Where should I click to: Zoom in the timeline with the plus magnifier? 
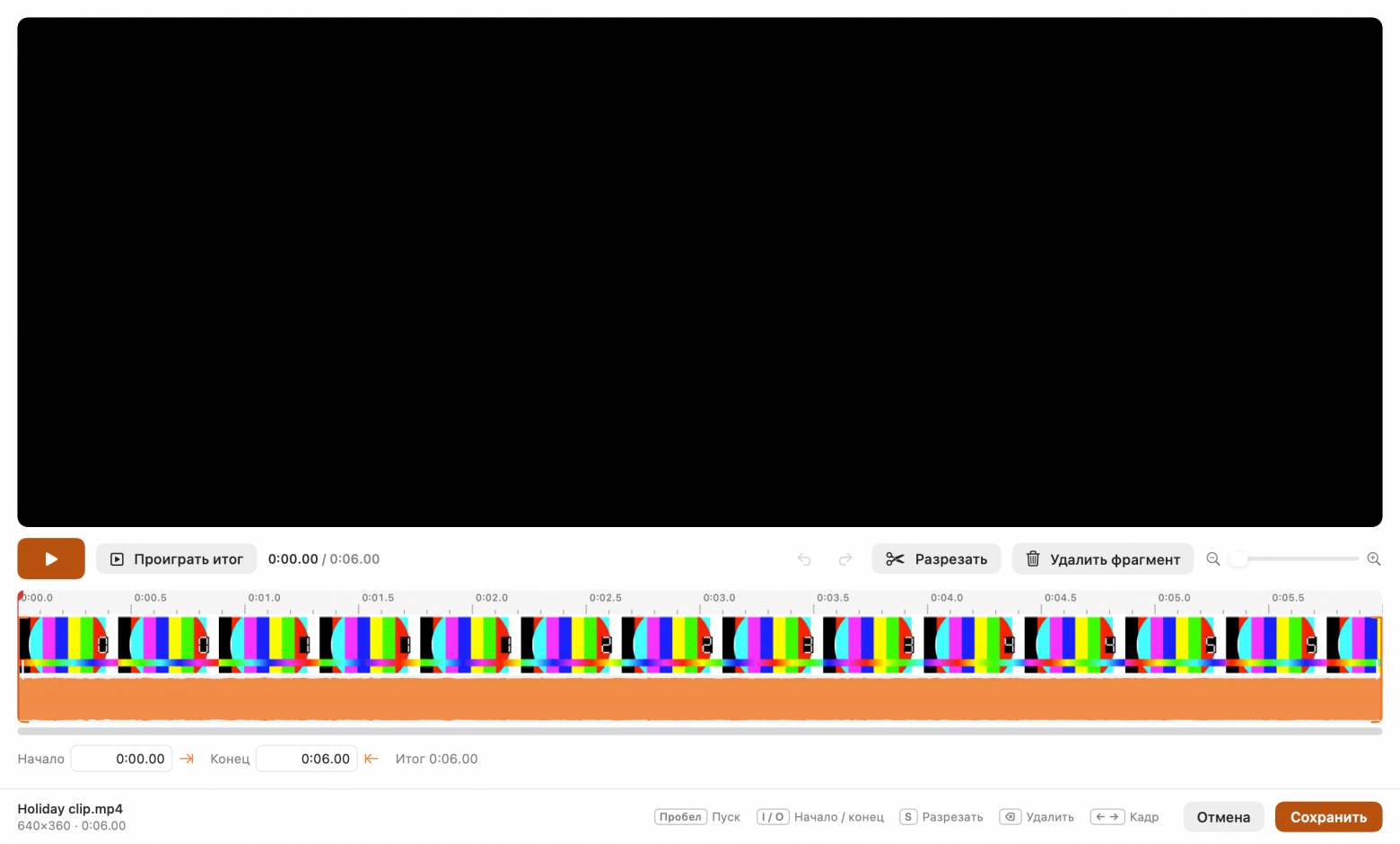(x=1374, y=558)
